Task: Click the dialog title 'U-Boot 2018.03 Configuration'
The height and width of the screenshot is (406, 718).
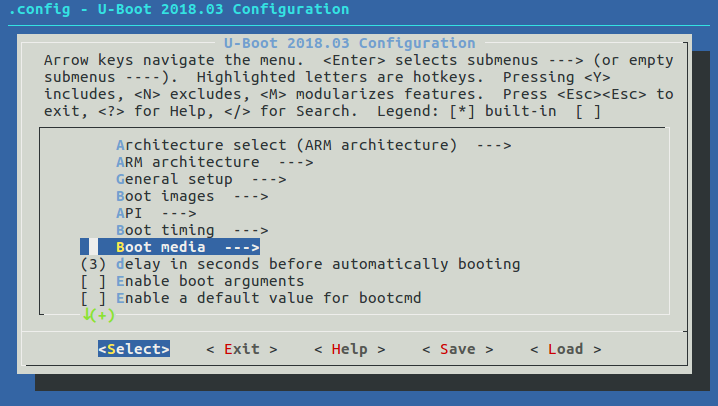Action: (350, 43)
